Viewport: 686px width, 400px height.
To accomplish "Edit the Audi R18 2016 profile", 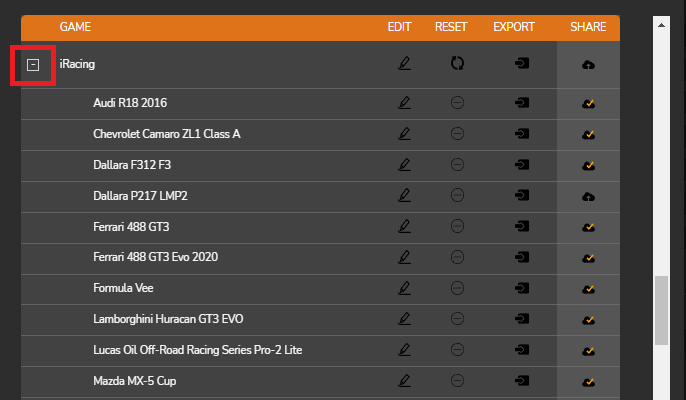I will point(404,103).
